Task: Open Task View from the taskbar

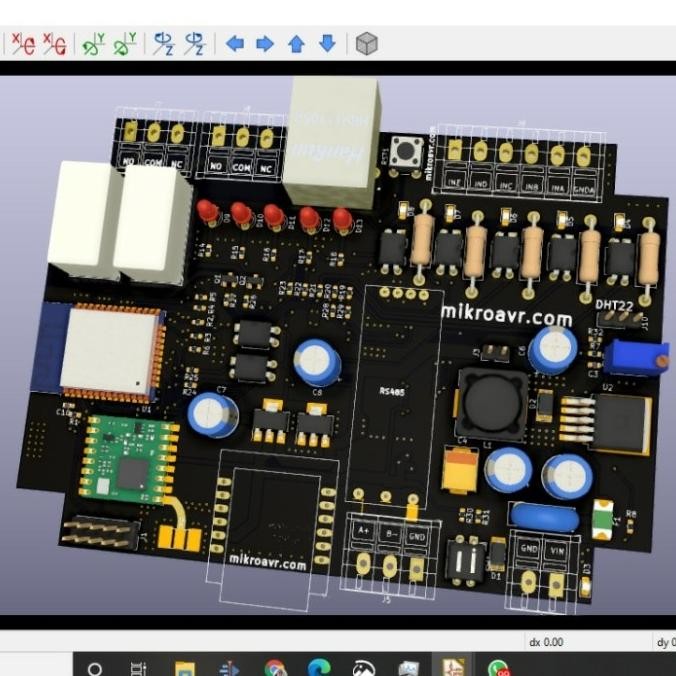Action: coord(138,668)
